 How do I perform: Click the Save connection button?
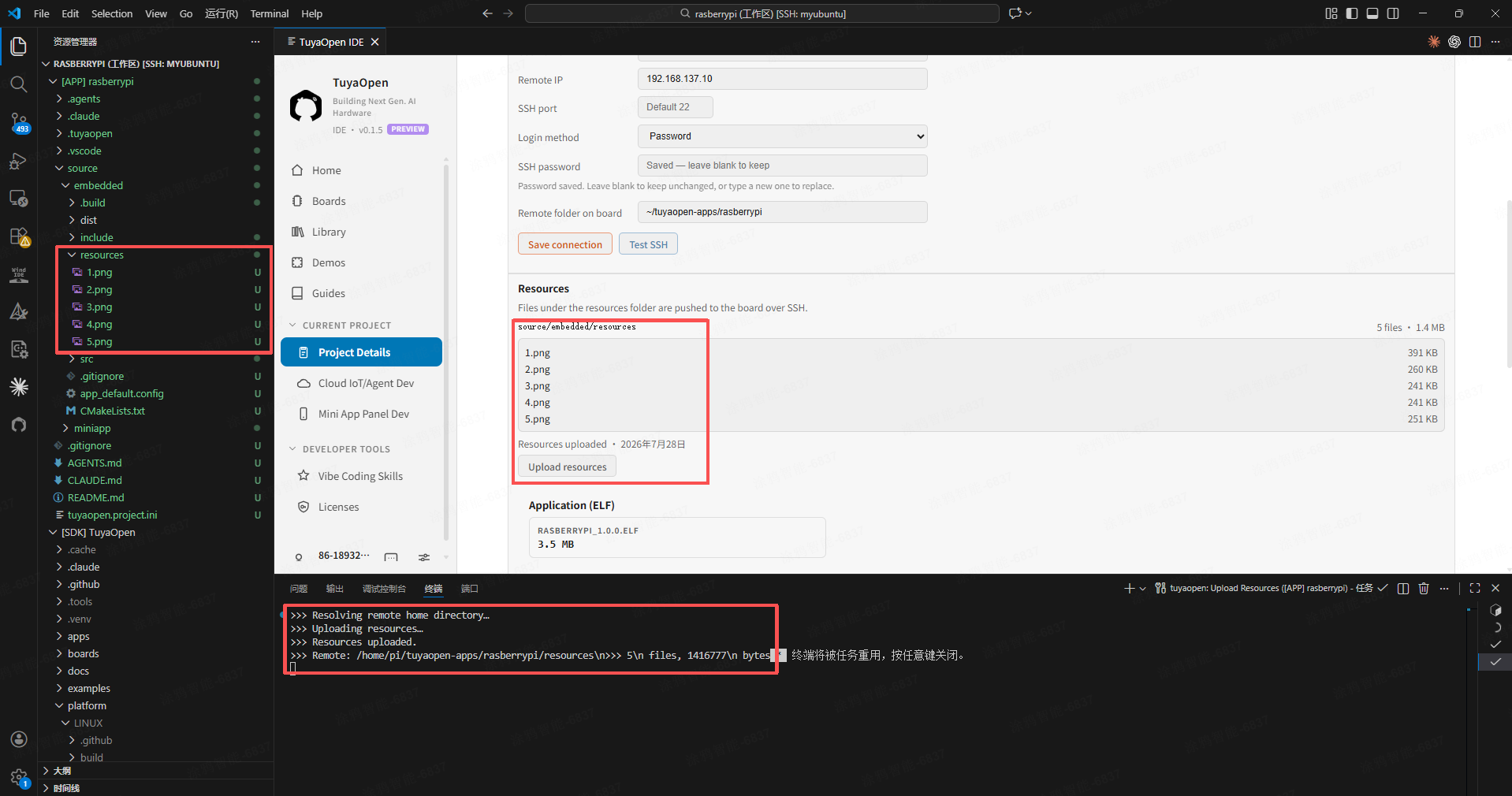(x=565, y=244)
